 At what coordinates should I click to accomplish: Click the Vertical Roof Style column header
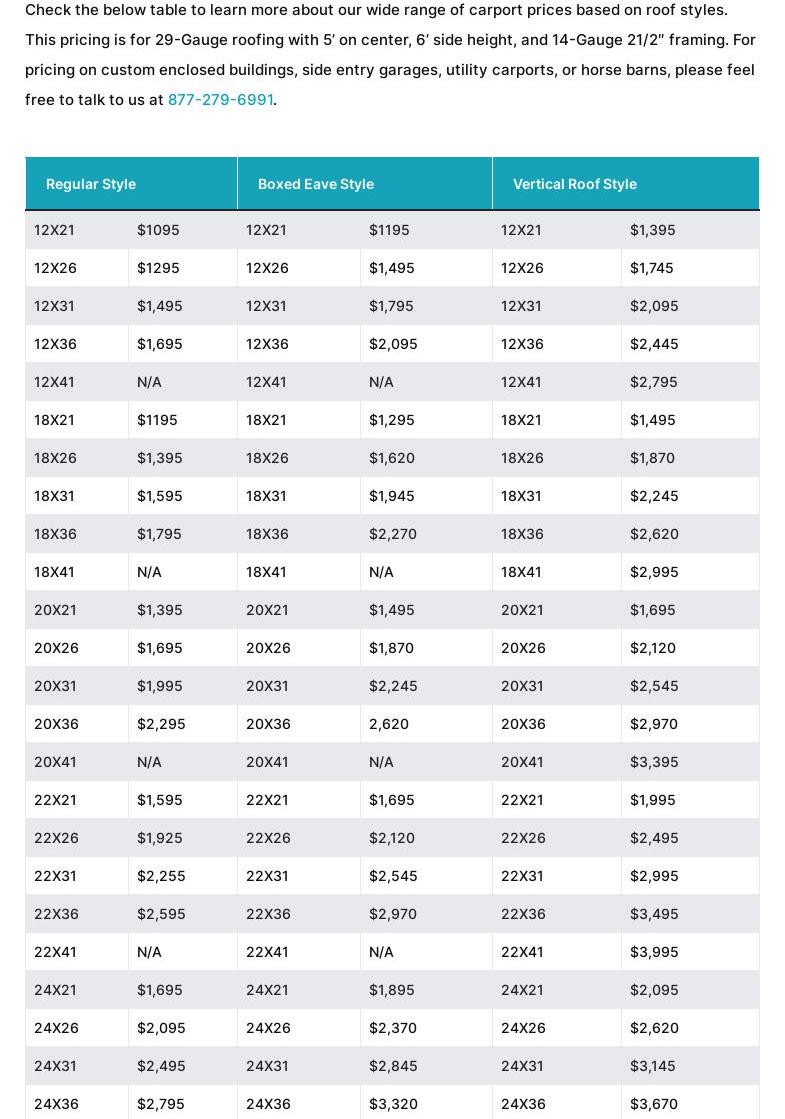tap(575, 184)
